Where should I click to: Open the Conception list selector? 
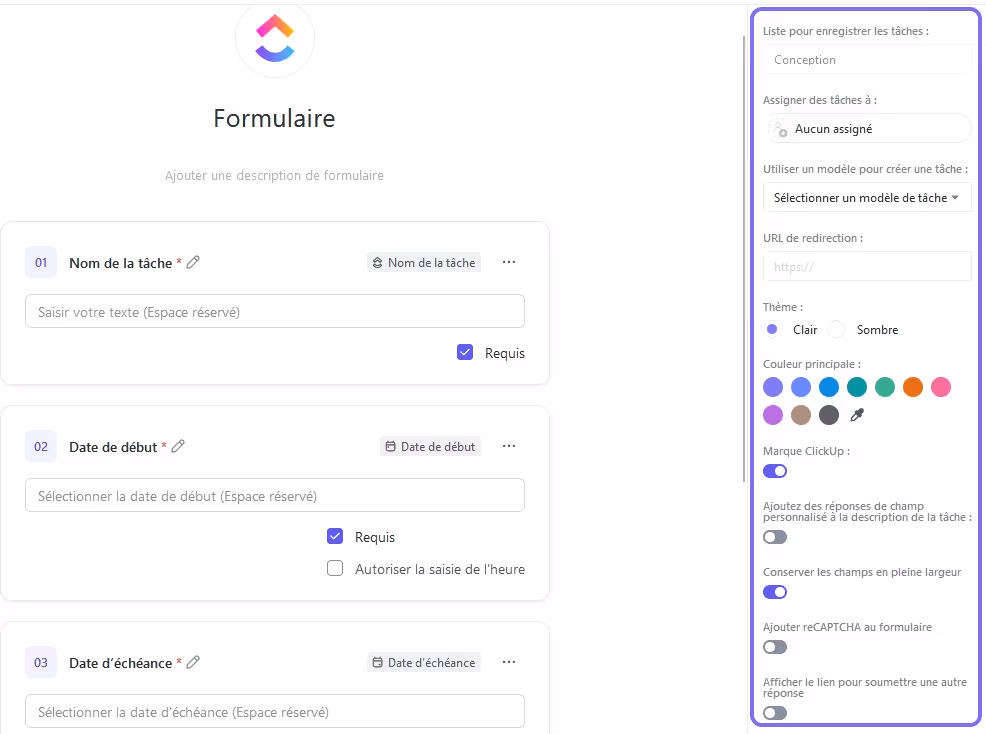(867, 60)
